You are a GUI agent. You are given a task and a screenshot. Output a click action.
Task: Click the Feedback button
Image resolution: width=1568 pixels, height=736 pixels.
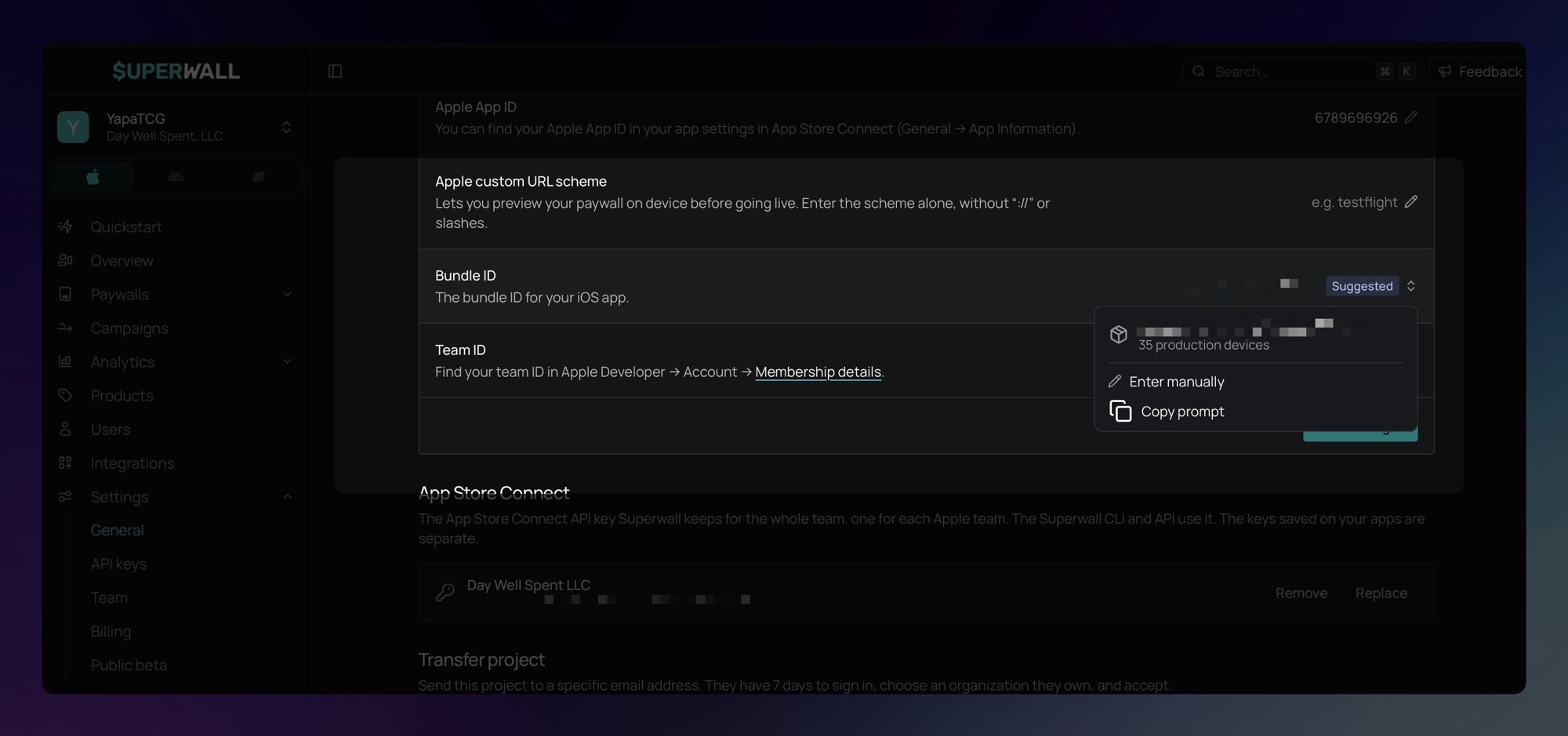(x=1479, y=71)
